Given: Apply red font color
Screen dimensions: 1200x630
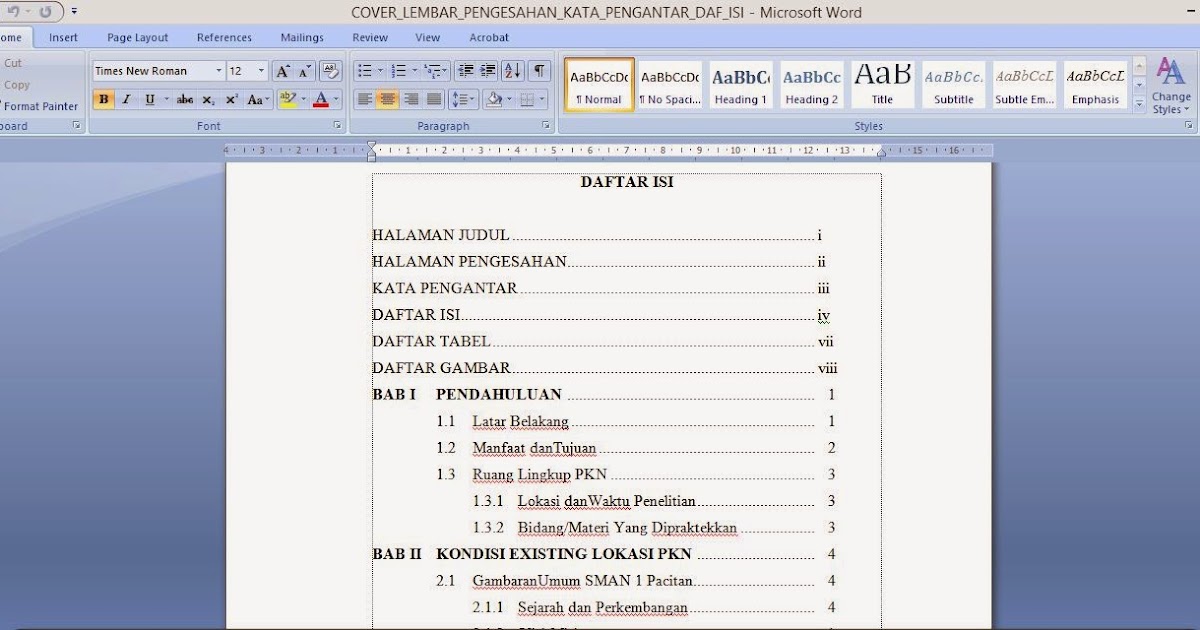Looking at the screenshot, I should pyautogui.click(x=320, y=100).
